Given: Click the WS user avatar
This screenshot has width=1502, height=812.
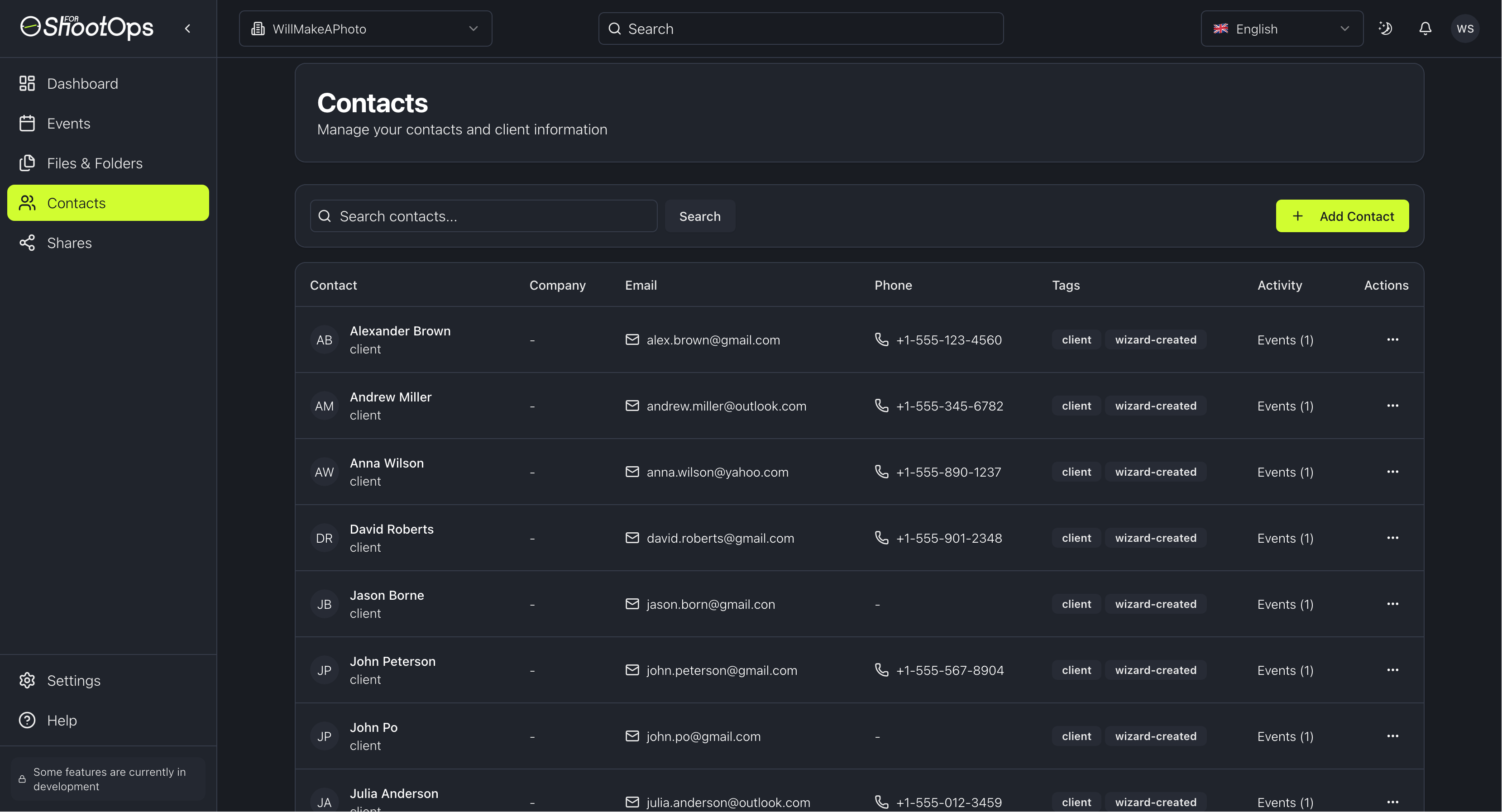Looking at the screenshot, I should coord(1465,29).
